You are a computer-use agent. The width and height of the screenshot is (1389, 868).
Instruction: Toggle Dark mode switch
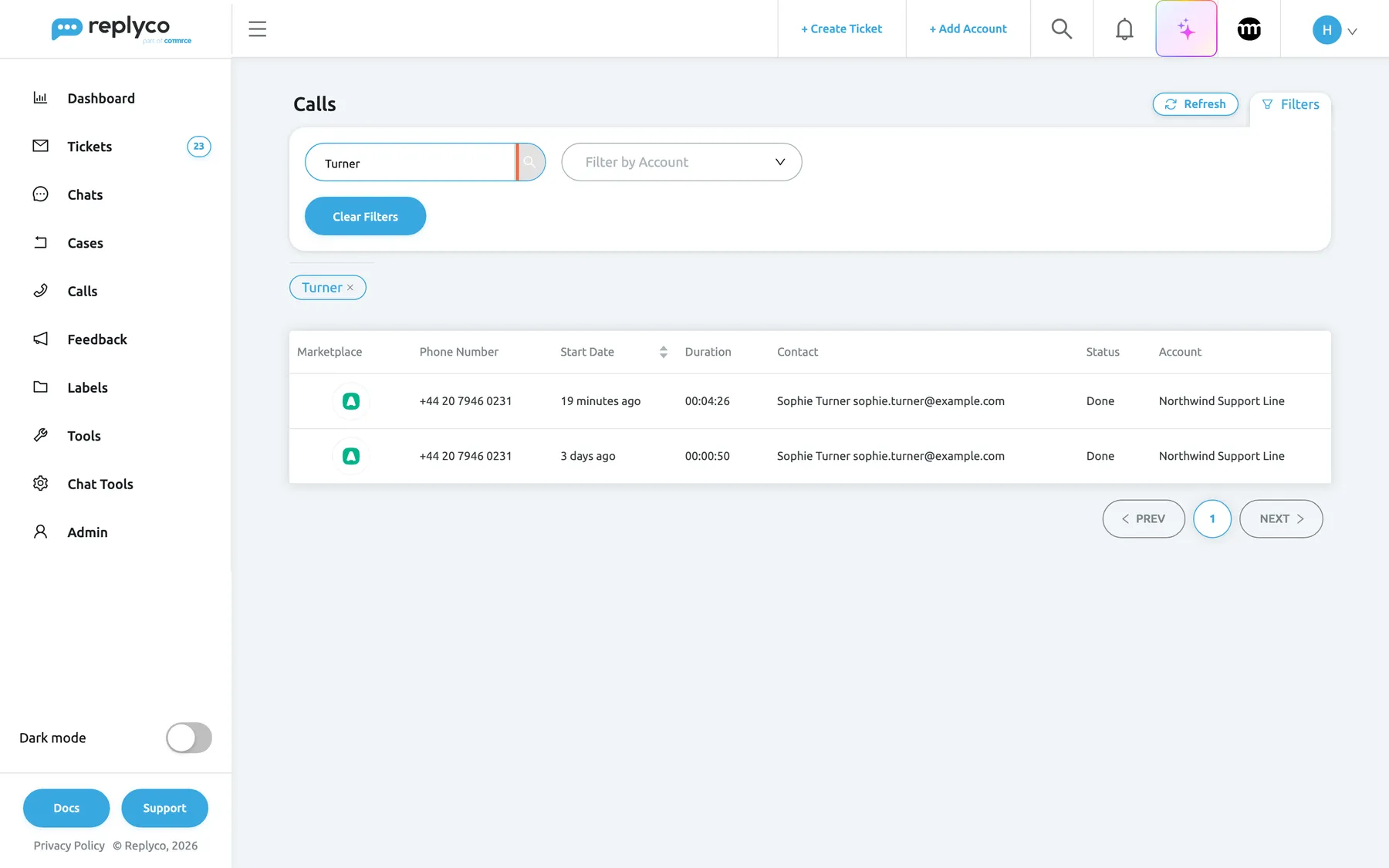click(x=189, y=738)
